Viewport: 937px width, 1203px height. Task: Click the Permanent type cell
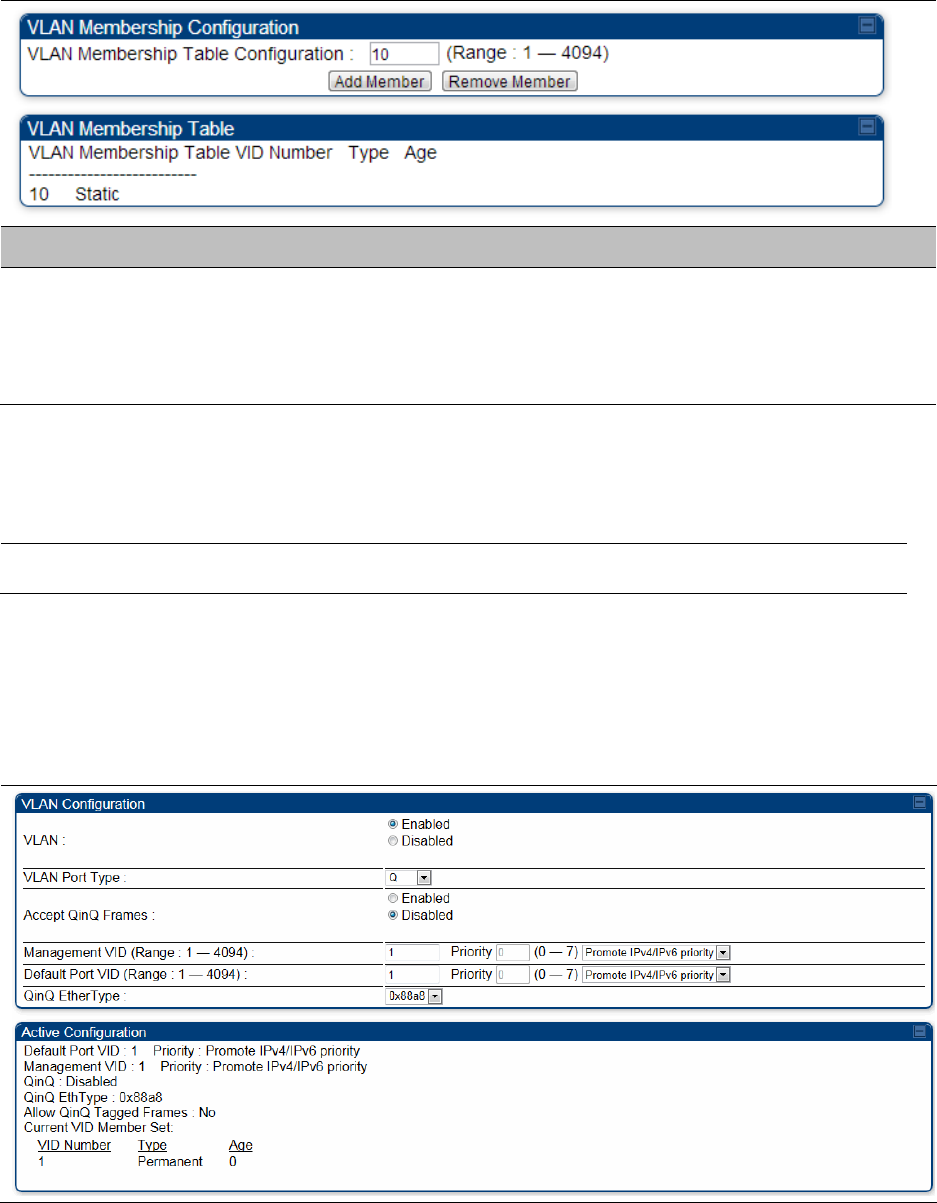pyautogui.click(x=170, y=1161)
